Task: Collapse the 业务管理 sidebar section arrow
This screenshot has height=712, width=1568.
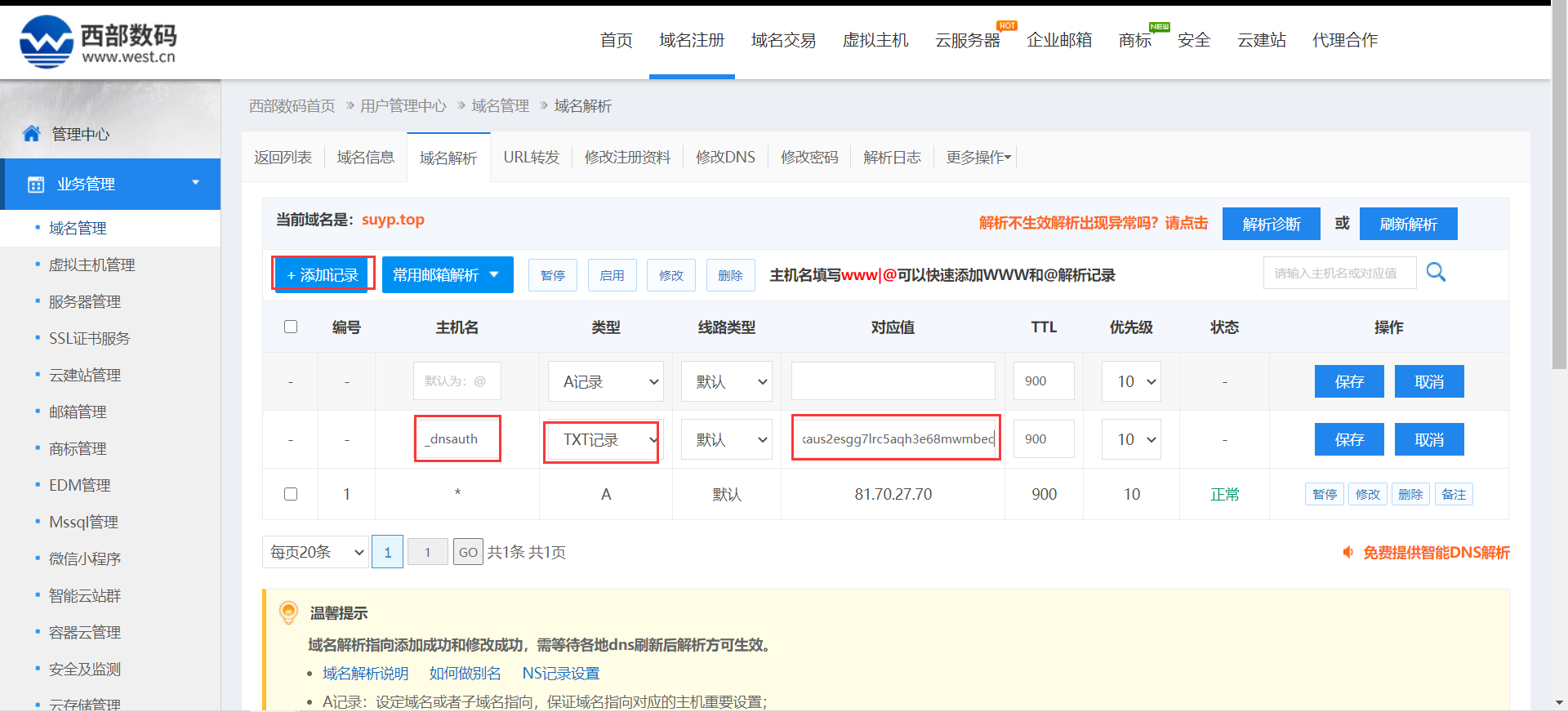Action: (x=195, y=182)
